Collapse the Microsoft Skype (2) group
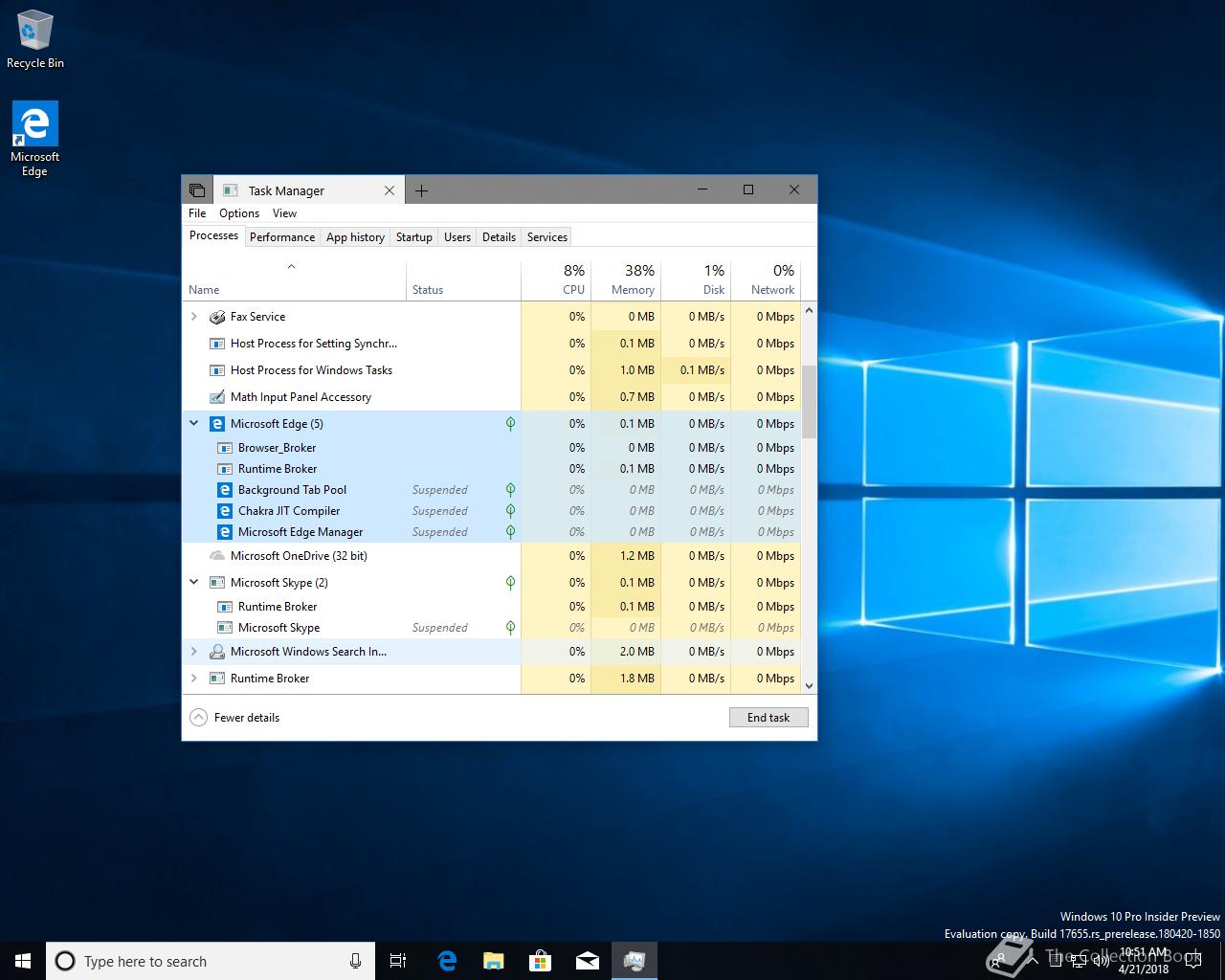This screenshot has width=1225, height=980. pyautogui.click(x=194, y=583)
